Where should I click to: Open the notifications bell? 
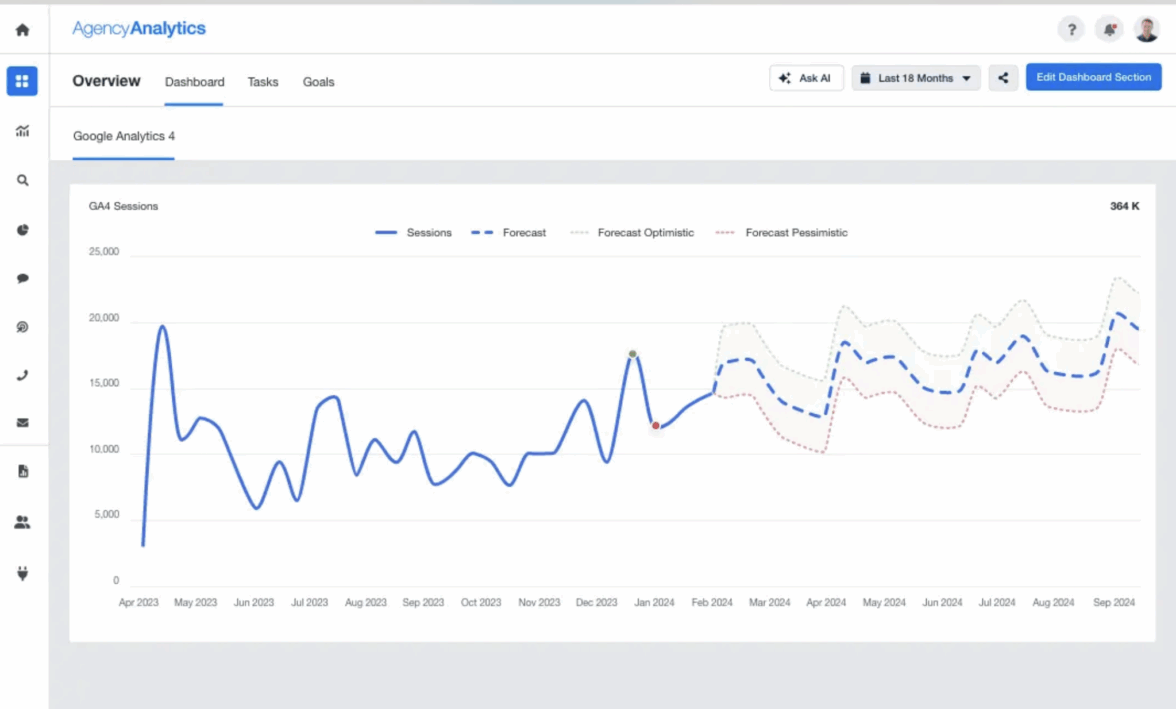pyautogui.click(x=1108, y=30)
